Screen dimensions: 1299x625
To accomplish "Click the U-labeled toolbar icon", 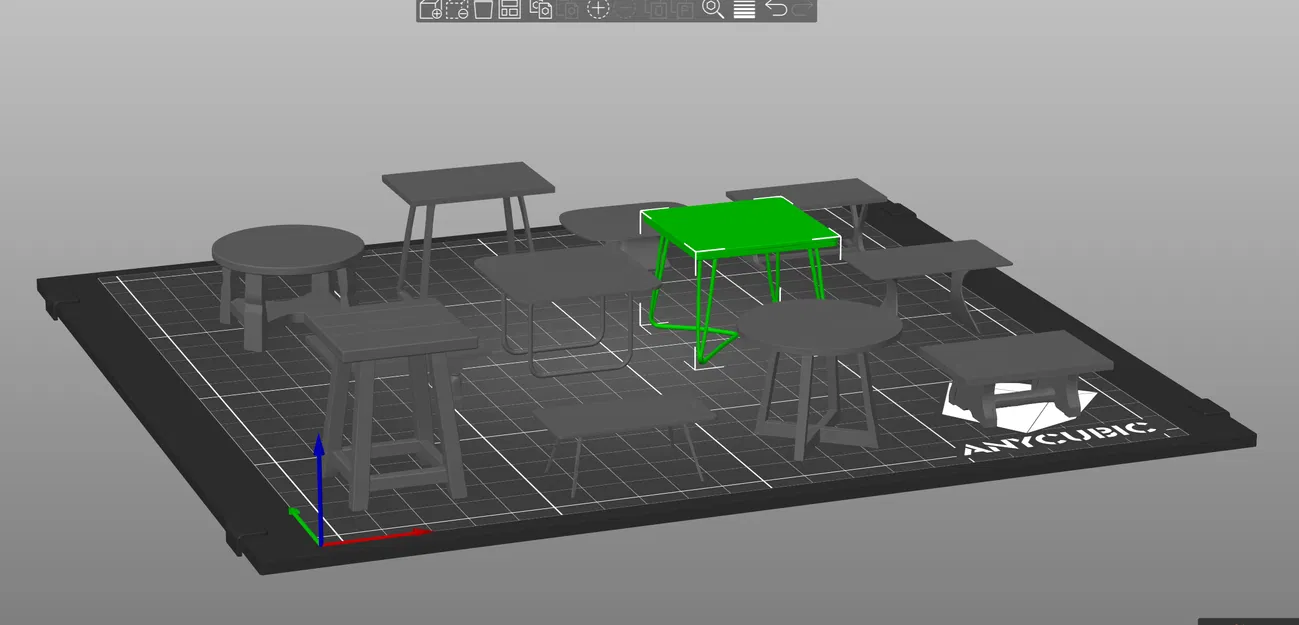I will tap(655, 11).
